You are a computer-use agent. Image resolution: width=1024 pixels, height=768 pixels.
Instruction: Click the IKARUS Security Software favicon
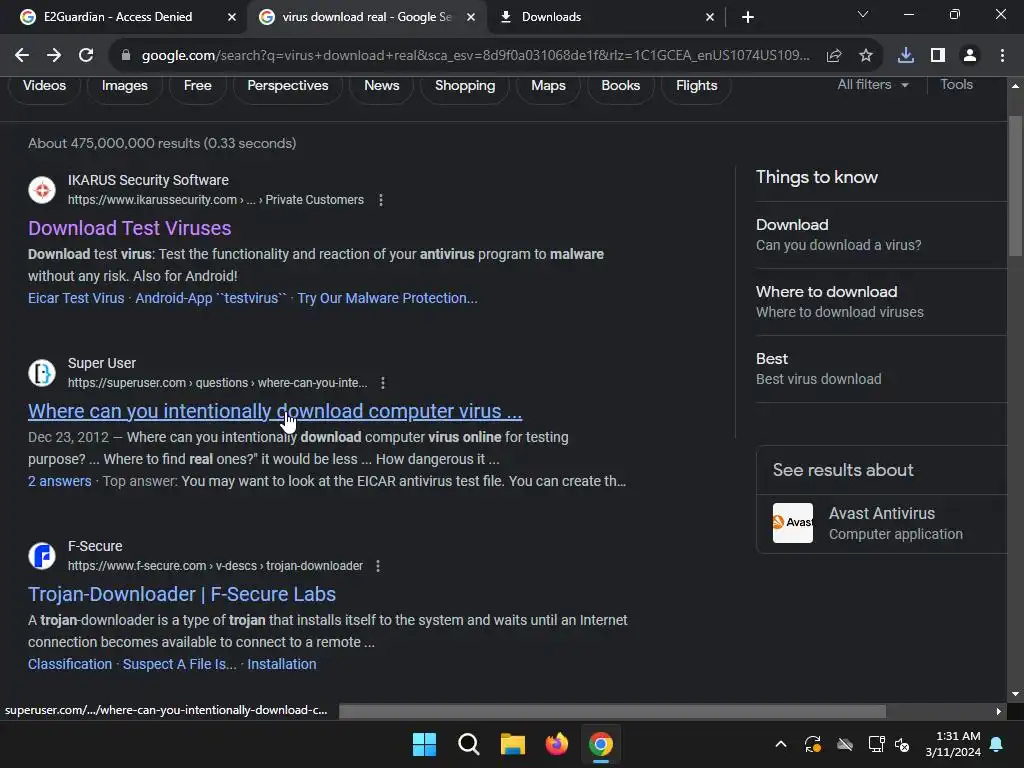pyautogui.click(x=42, y=190)
